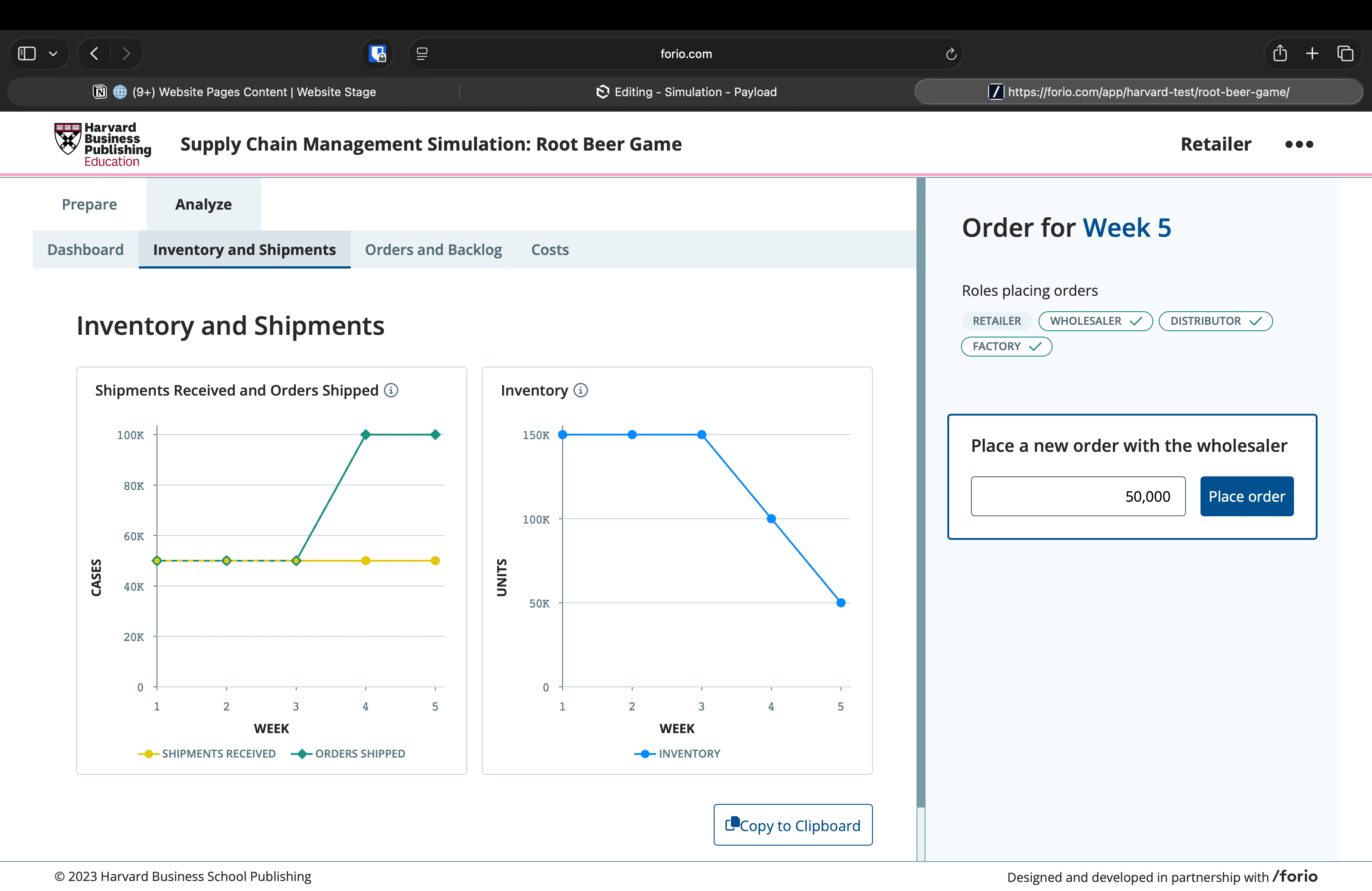The width and height of the screenshot is (1372, 891).
Task: Select the Analyze tab
Action: [x=204, y=204]
